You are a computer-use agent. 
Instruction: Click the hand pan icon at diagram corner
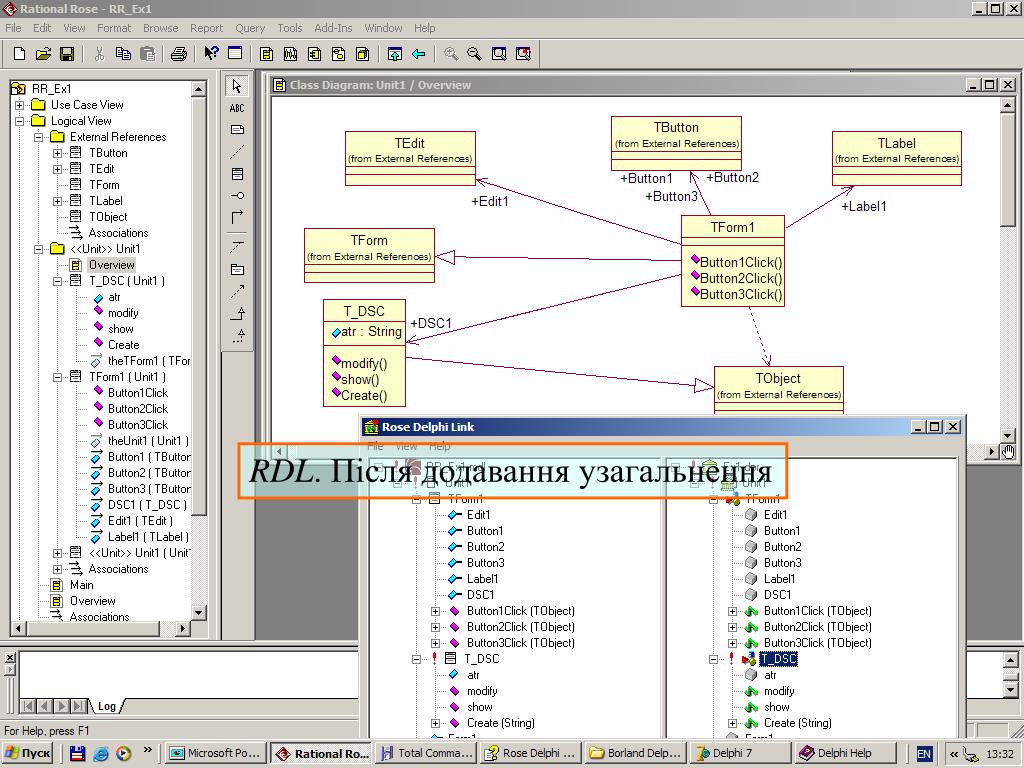1008,451
